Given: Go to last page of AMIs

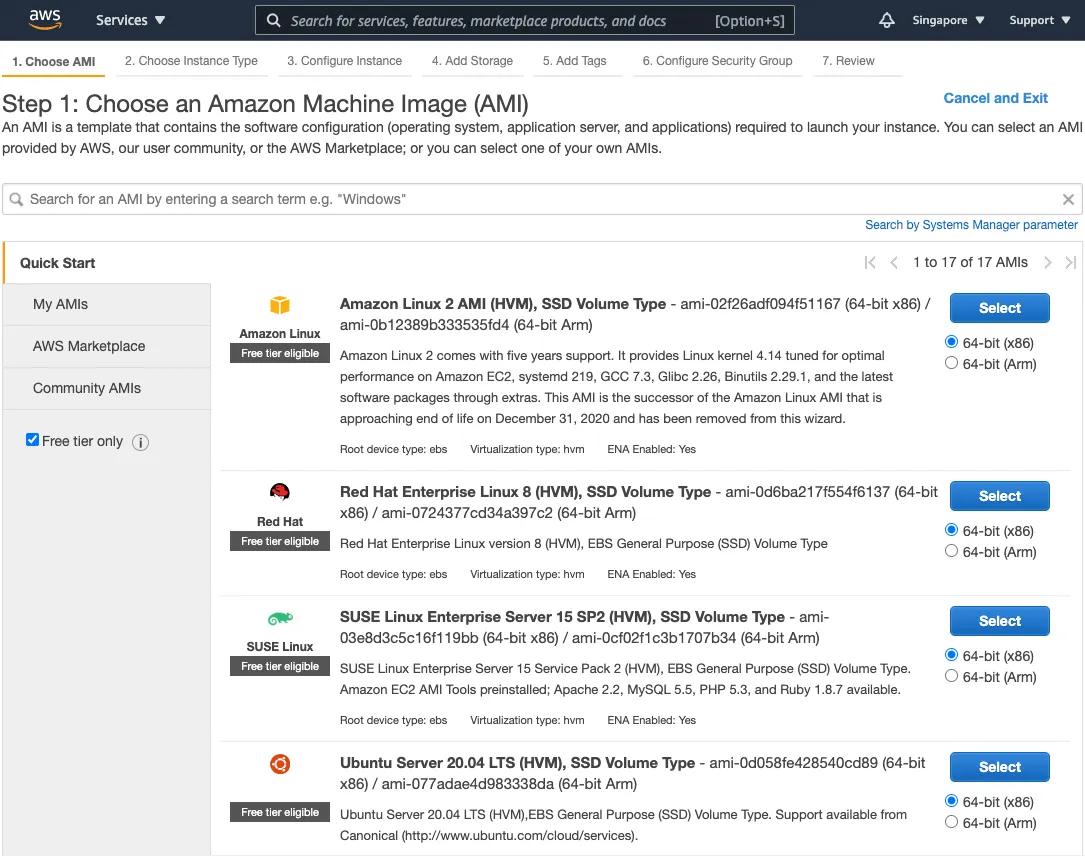Looking at the screenshot, I should [x=1070, y=262].
